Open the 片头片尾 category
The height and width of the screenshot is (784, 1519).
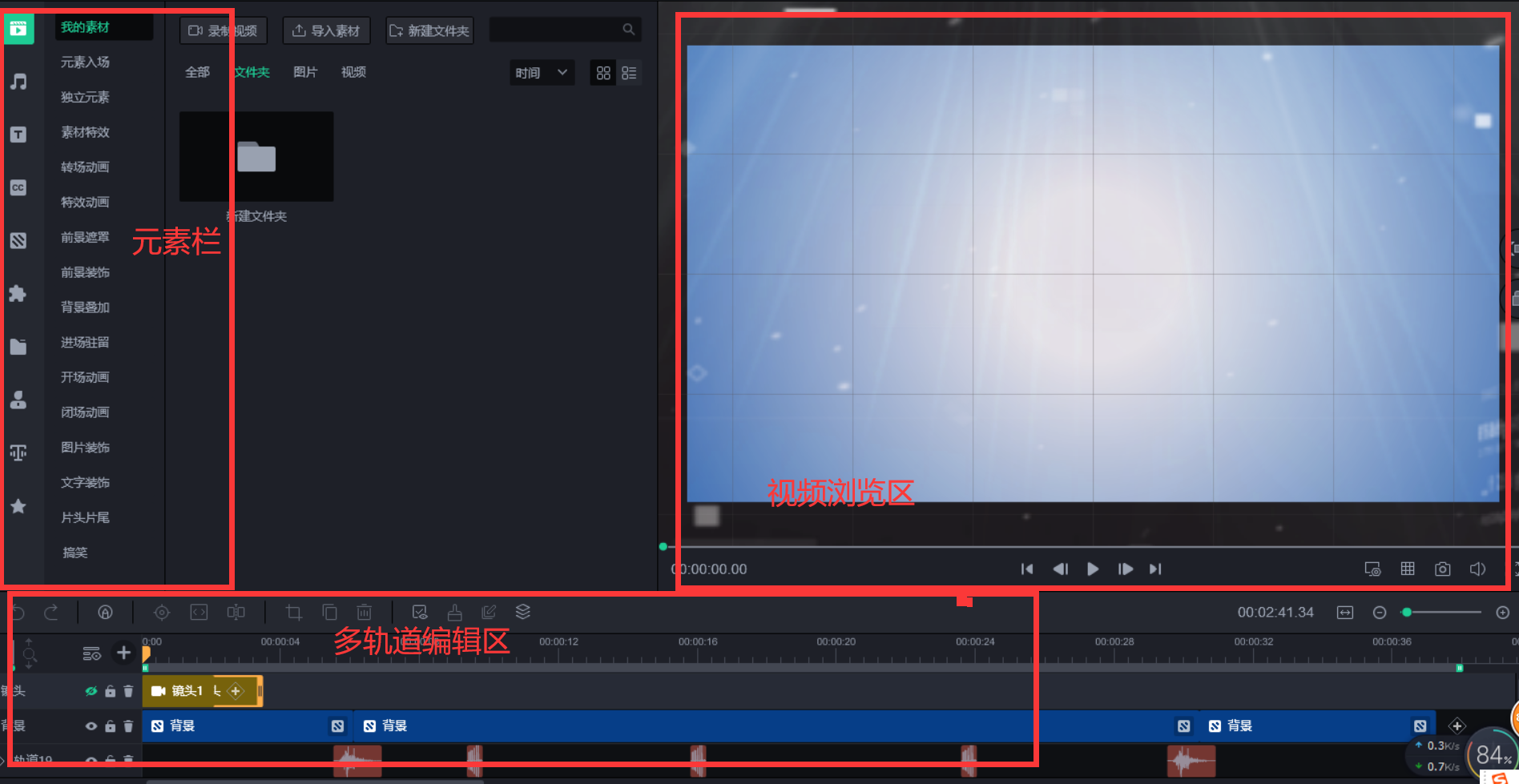click(x=85, y=517)
